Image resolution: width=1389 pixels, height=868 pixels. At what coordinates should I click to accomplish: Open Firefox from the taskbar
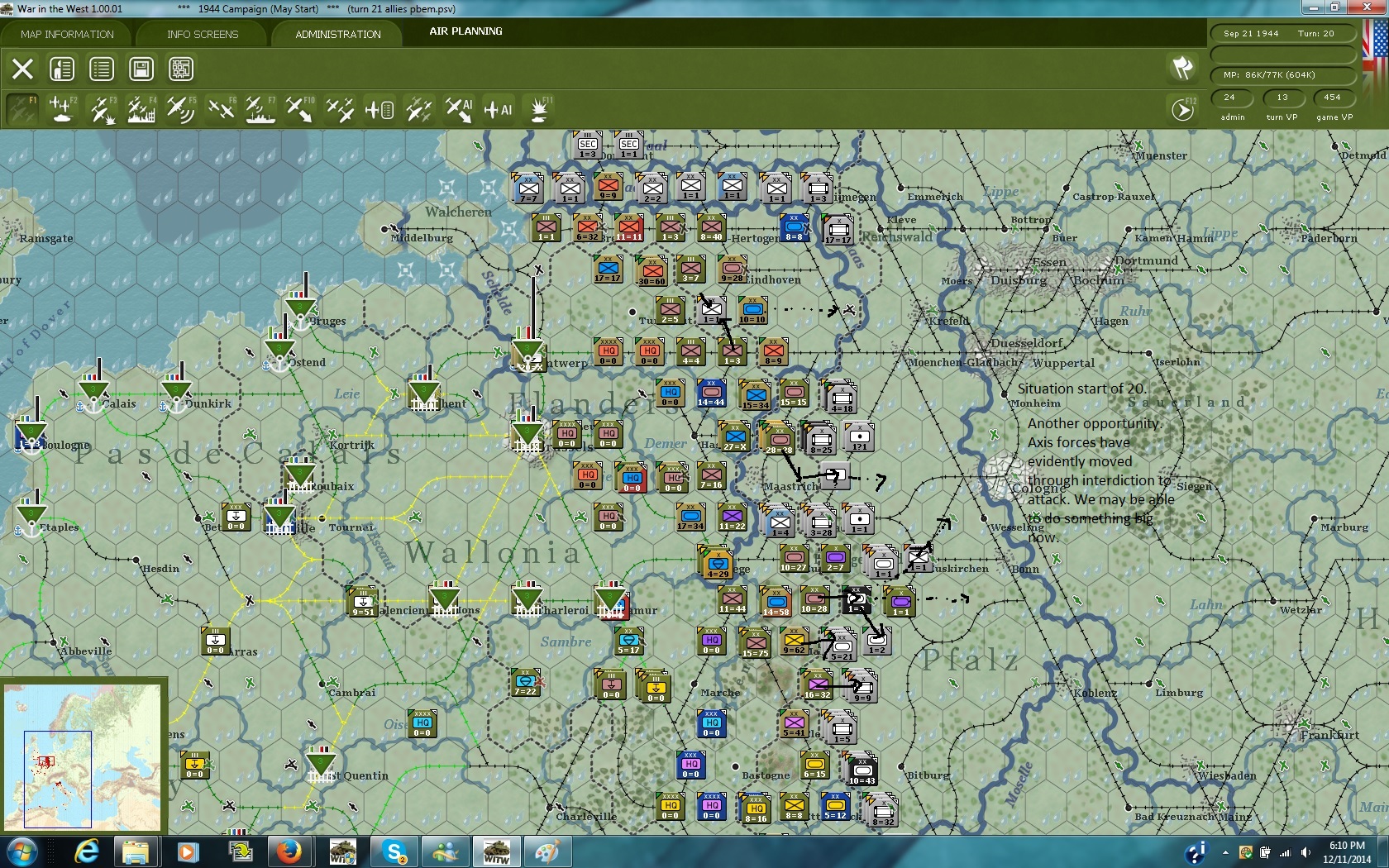click(289, 851)
